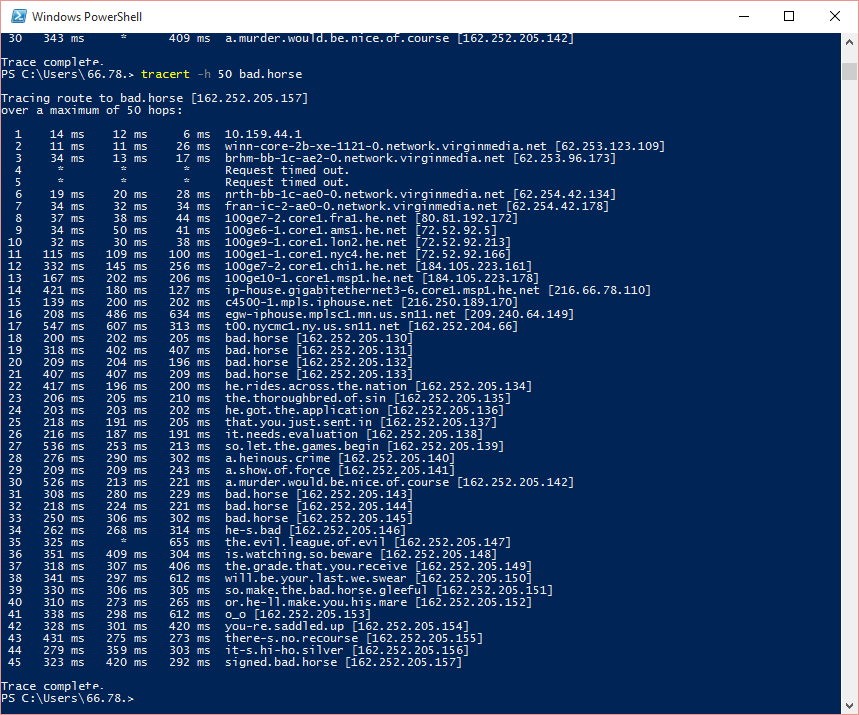This screenshot has height=715, width=859.
Task: Click the scrollbar down arrow
Action: (849, 706)
